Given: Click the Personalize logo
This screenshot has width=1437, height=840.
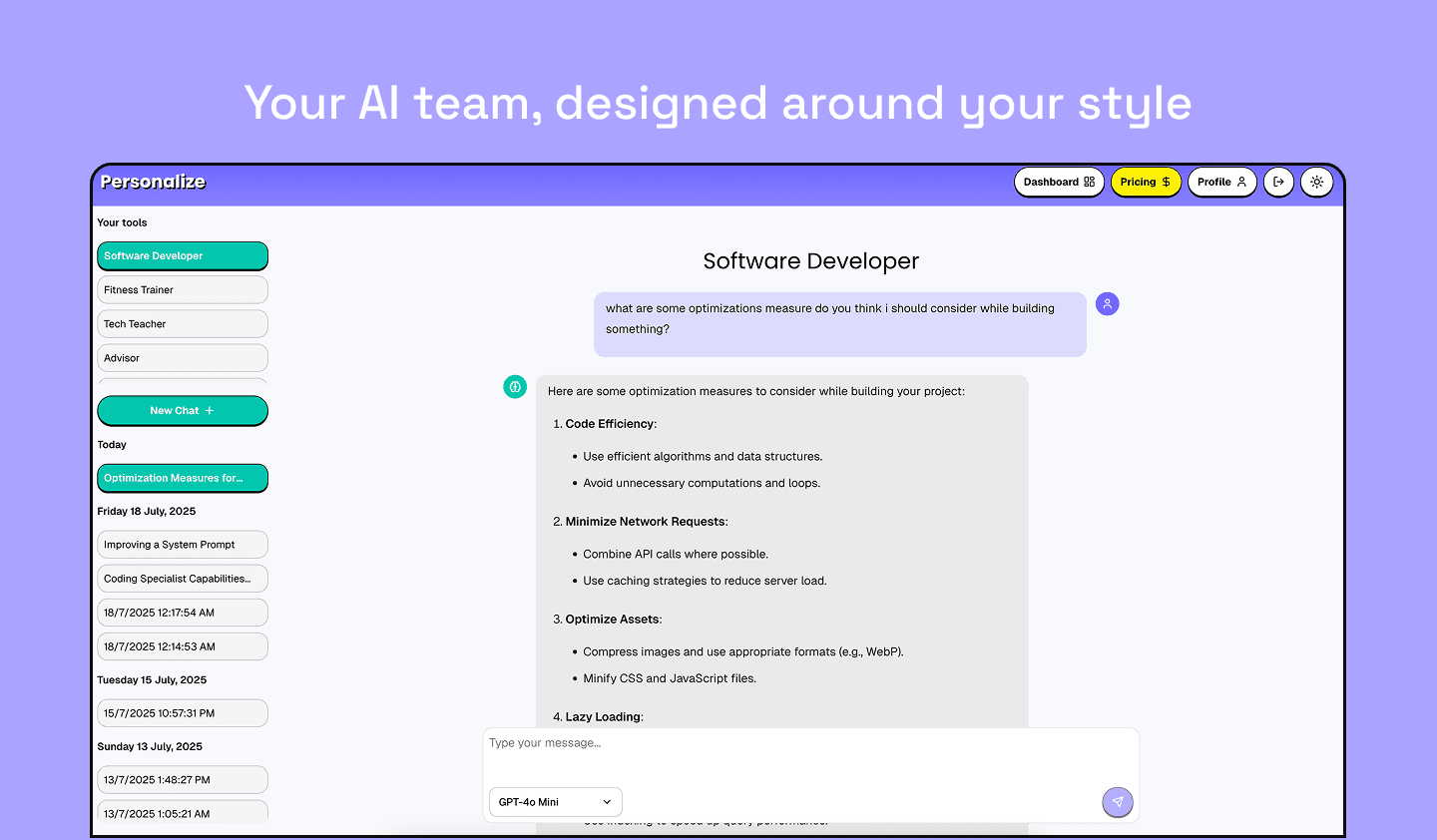Looking at the screenshot, I should coord(153,182).
